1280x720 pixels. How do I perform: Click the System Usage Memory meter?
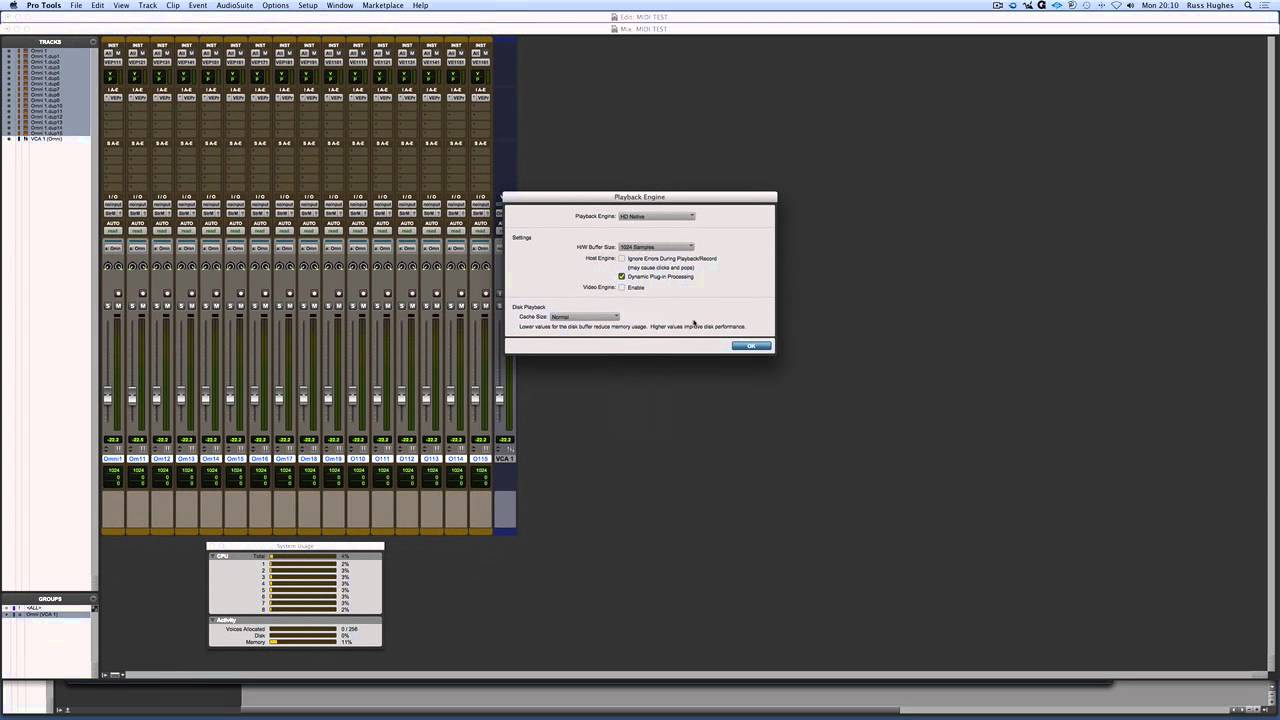[302, 642]
